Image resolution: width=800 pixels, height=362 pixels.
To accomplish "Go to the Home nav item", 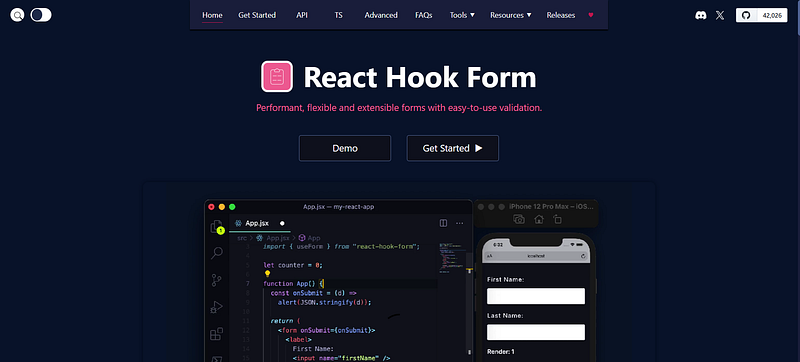I will click(212, 15).
